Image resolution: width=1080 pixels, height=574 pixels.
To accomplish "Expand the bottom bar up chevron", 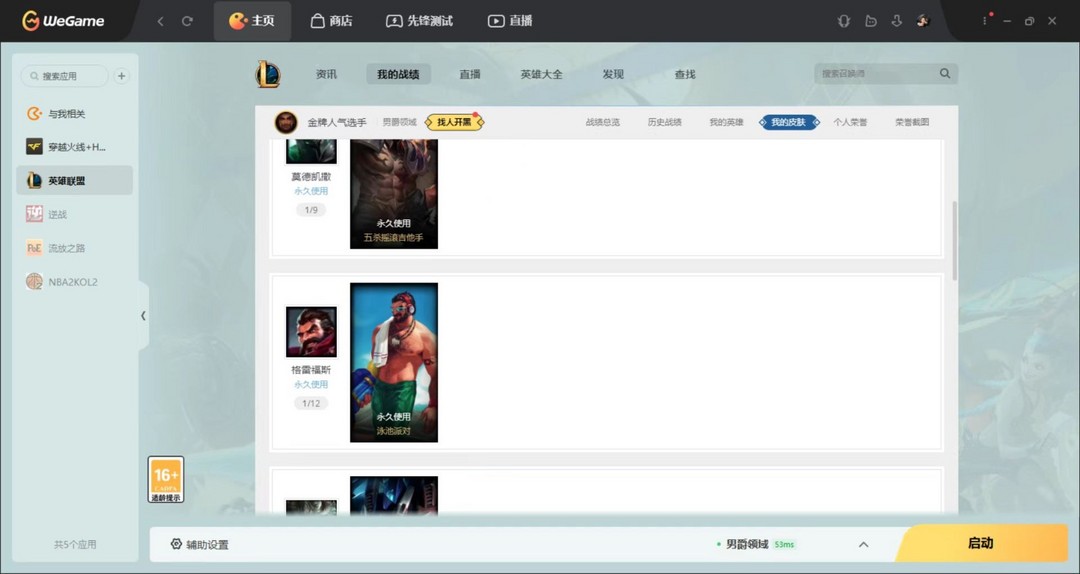I will click(863, 544).
